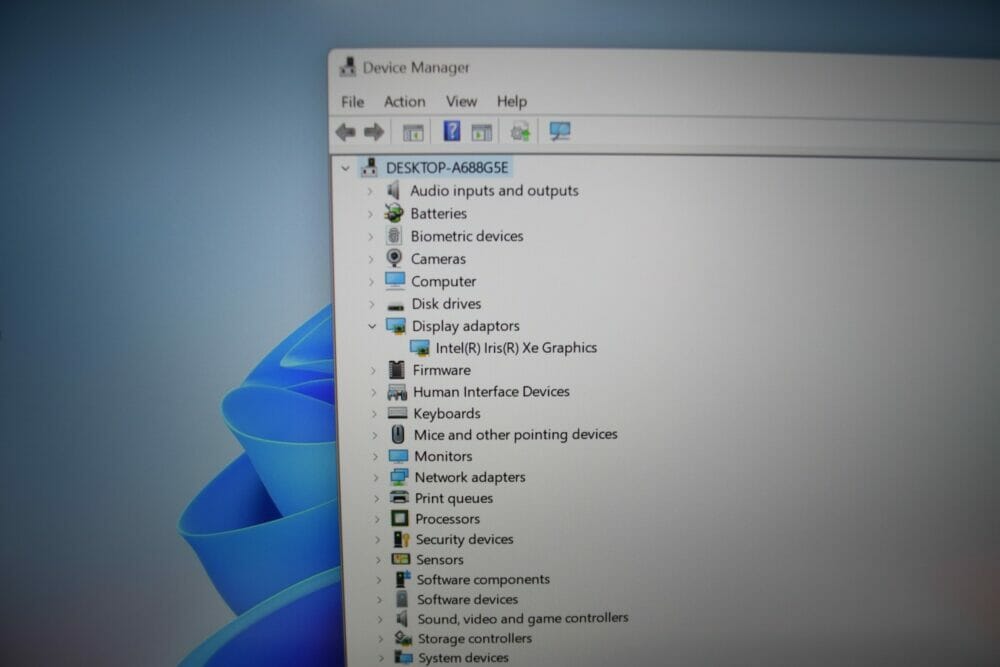Open the File menu
Viewport: 1000px width, 667px height.
353,101
